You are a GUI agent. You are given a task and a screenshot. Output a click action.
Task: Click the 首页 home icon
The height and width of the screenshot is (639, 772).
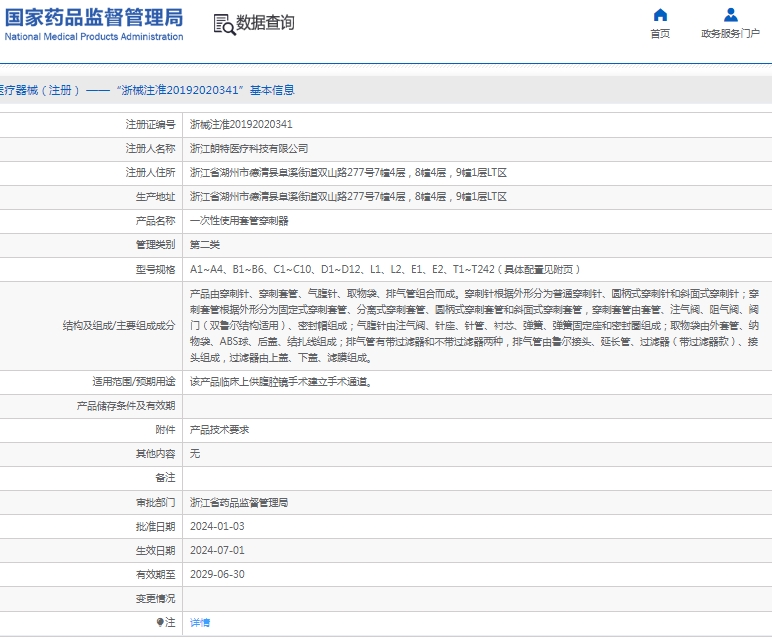[x=660, y=15]
